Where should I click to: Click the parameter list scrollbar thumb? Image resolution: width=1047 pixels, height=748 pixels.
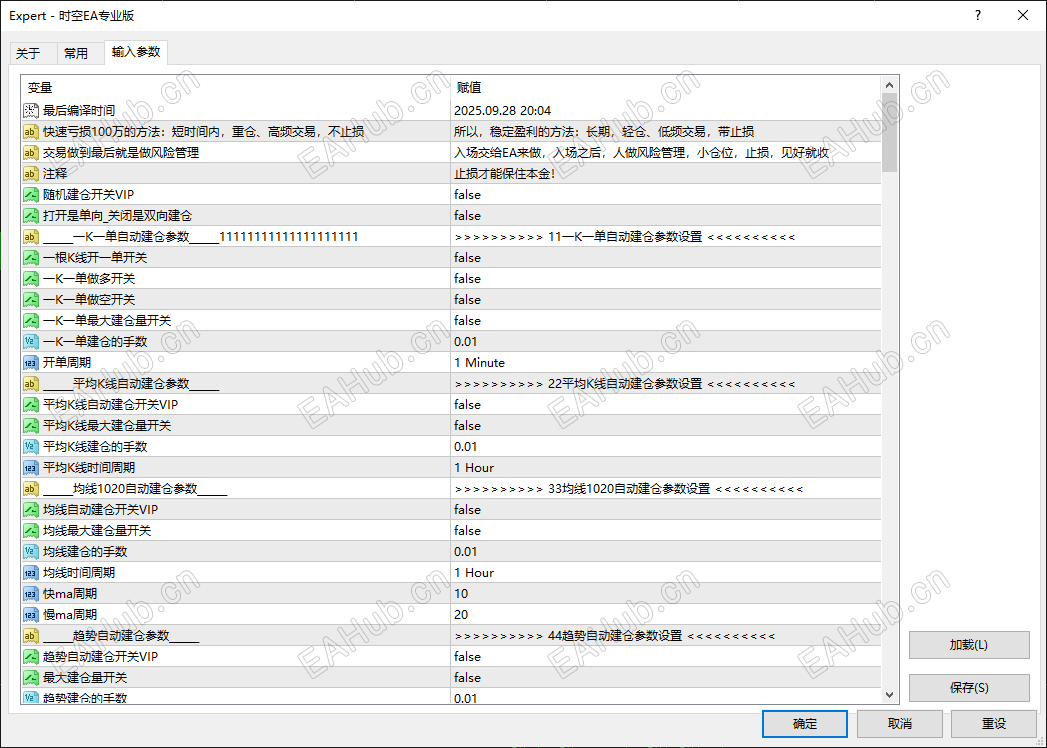889,132
